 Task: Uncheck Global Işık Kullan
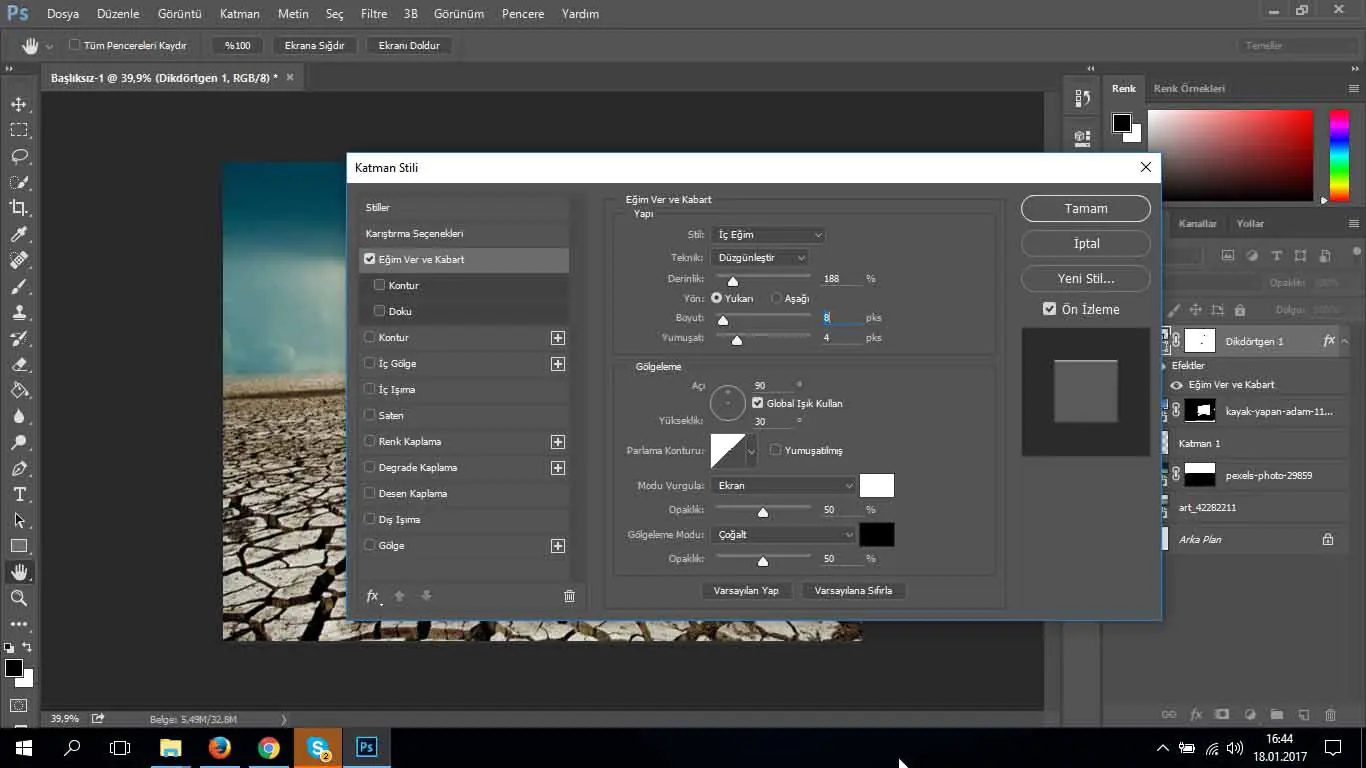click(757, 403)
